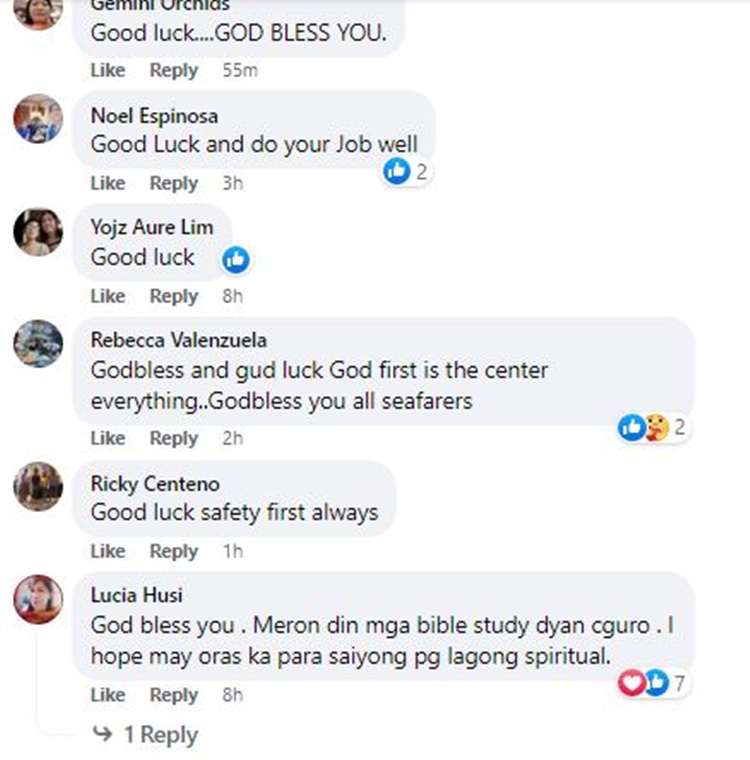Reply to the Gemini Orchids comment
Screen dimensions: 750x760
[x=173, y=70]
